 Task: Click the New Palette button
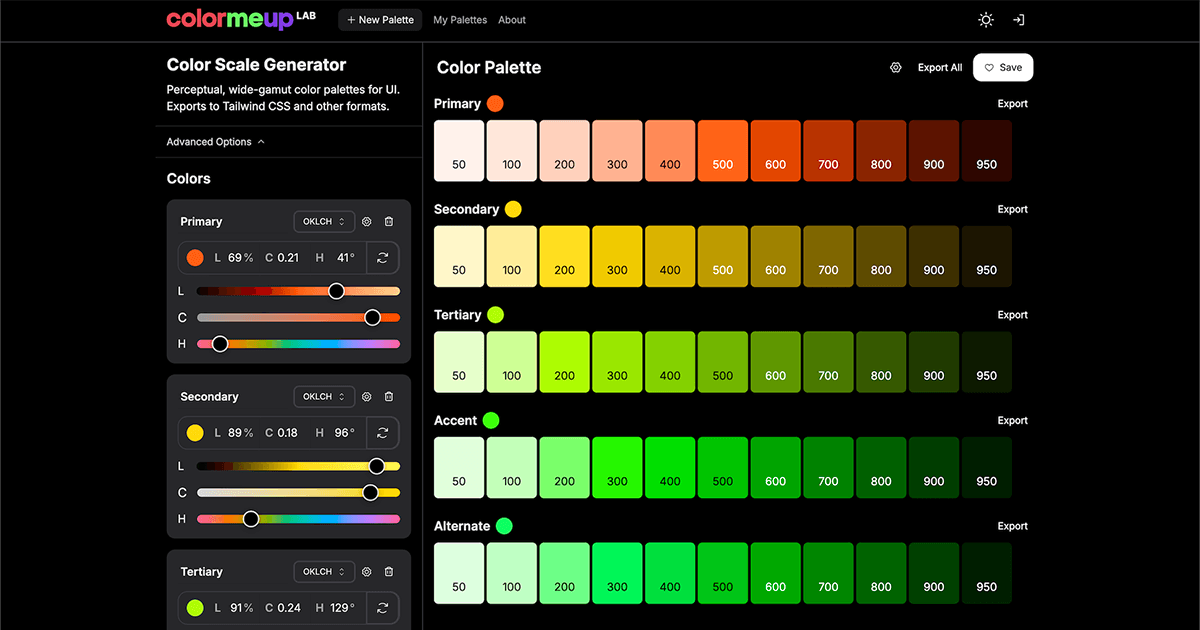tap(380, 19)
